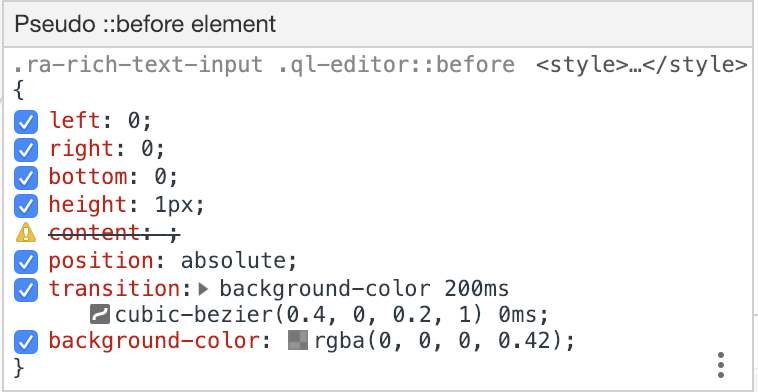
Task: Click the struck-through content property name
Action: coord(94,233)
